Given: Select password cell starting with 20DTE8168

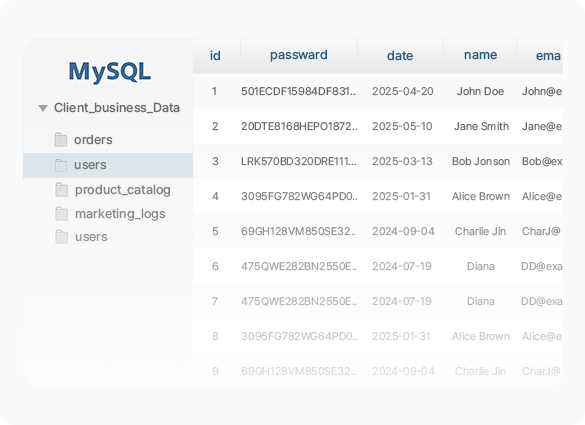Looking at the screenshot, I should (x=299, y=126).
